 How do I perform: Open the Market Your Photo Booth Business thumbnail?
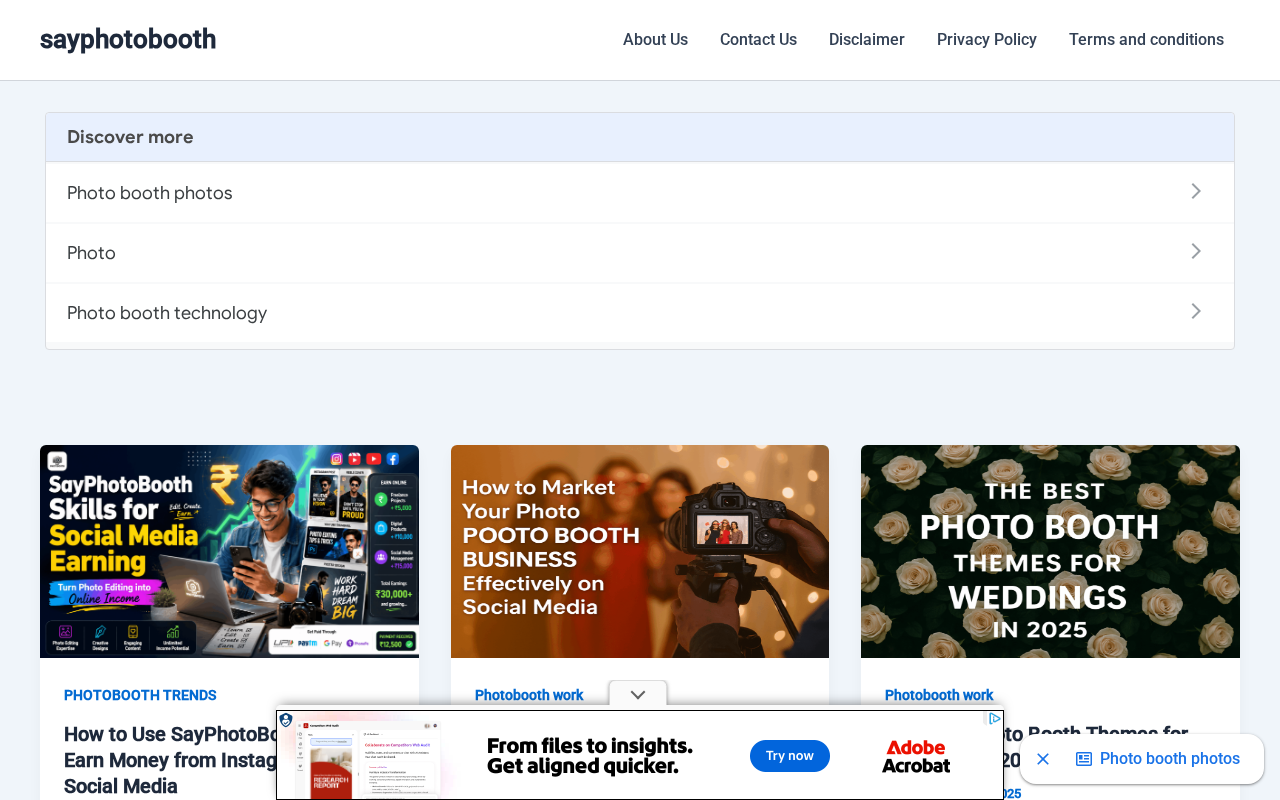pos(640,551)
